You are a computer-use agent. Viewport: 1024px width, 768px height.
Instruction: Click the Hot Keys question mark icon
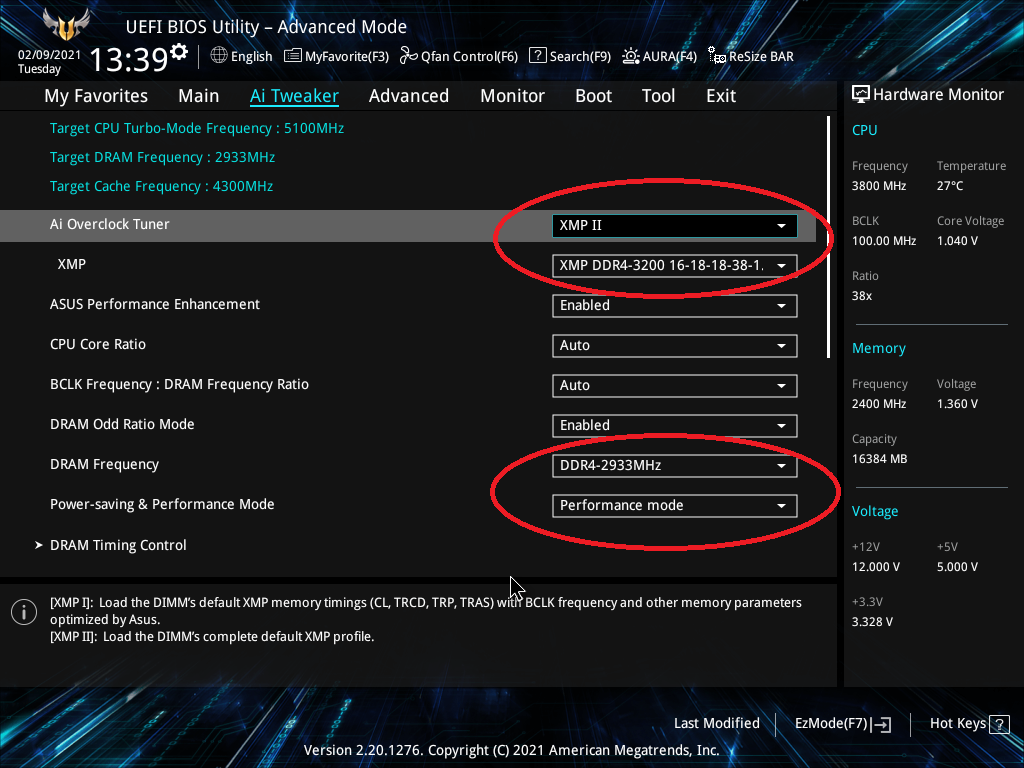[x=1000, y=723]
